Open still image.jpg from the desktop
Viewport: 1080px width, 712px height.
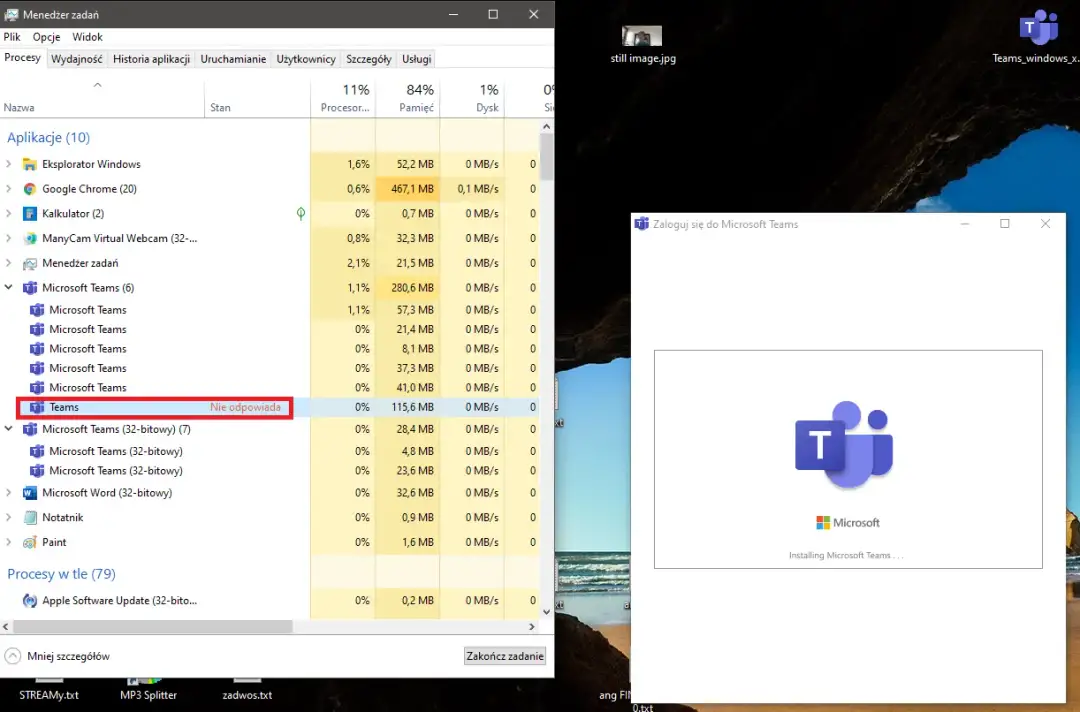coord(641,35)
